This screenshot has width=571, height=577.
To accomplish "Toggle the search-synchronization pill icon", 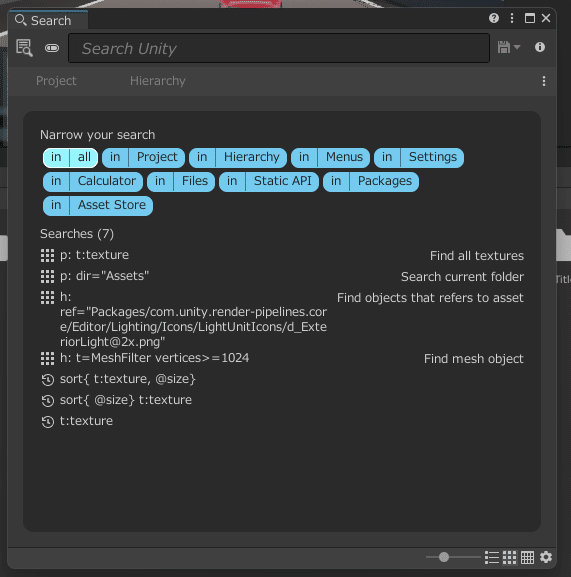I will (x=52, y=48).
